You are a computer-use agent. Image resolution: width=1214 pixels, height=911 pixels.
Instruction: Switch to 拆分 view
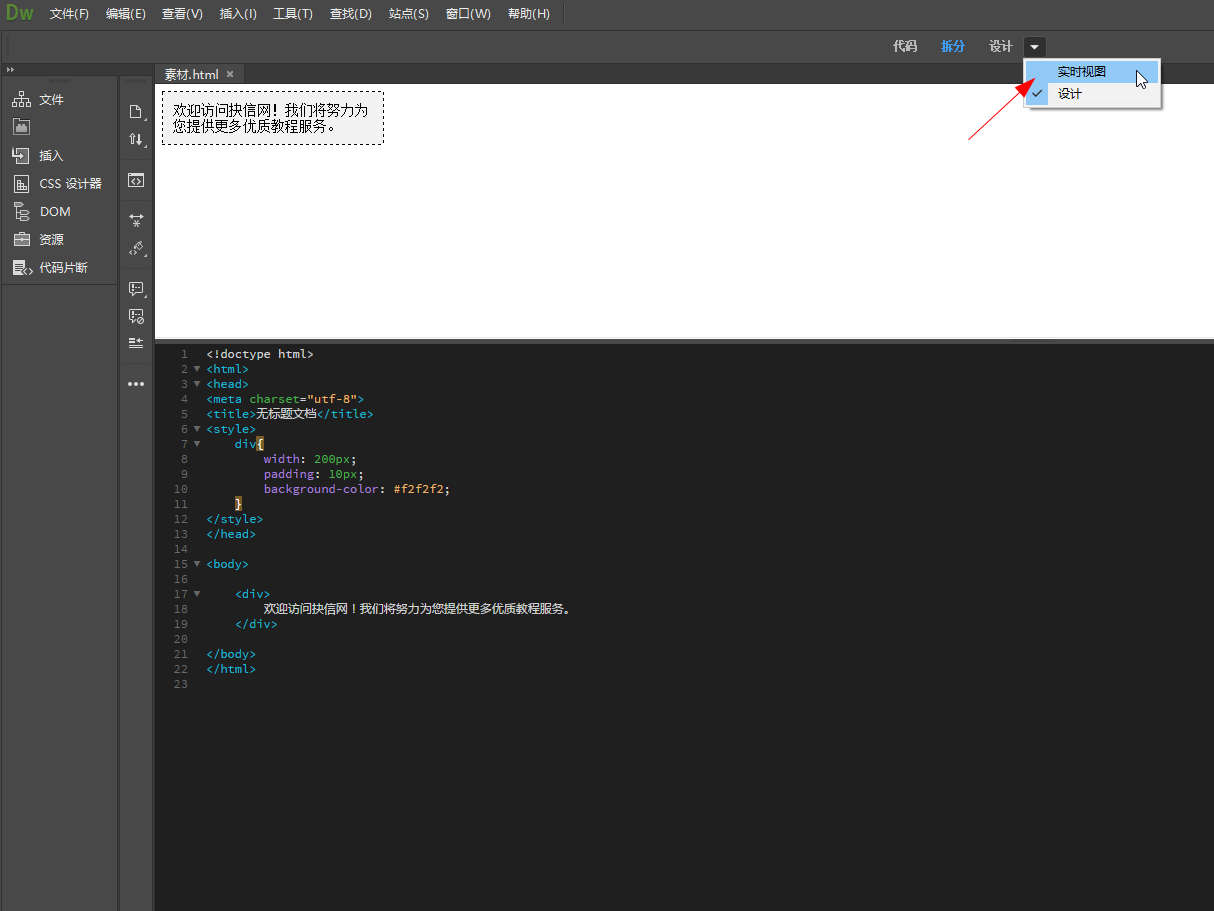point(953,46)
